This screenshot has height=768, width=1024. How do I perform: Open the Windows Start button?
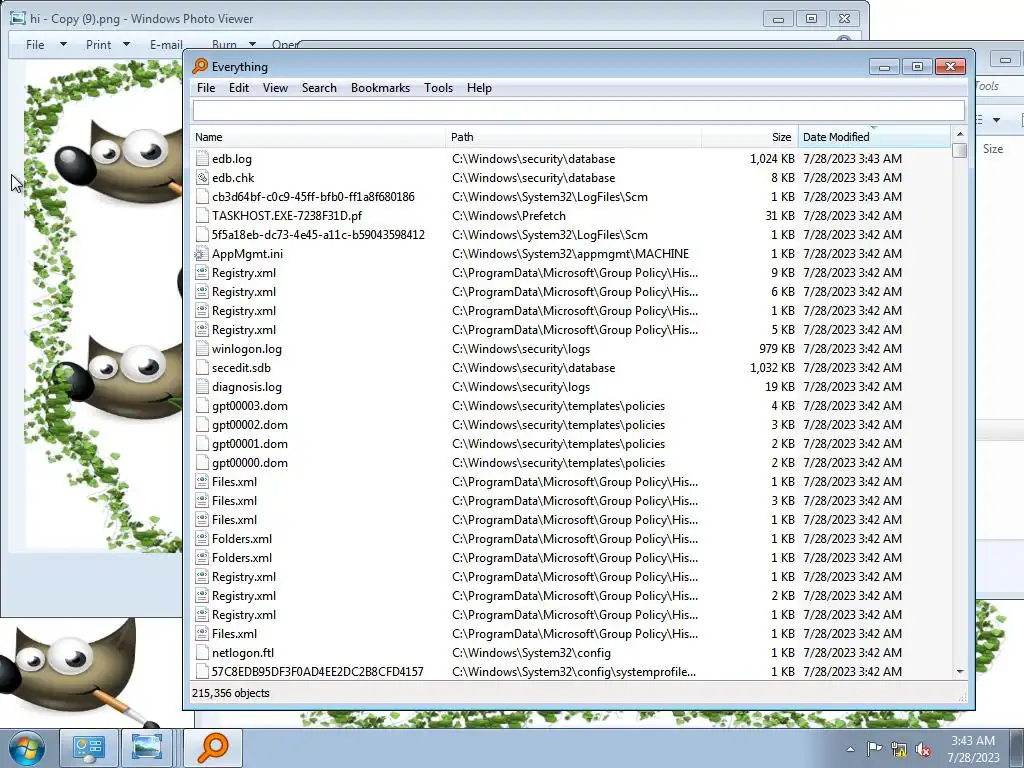pyautogui.click(x=26, y=748)
